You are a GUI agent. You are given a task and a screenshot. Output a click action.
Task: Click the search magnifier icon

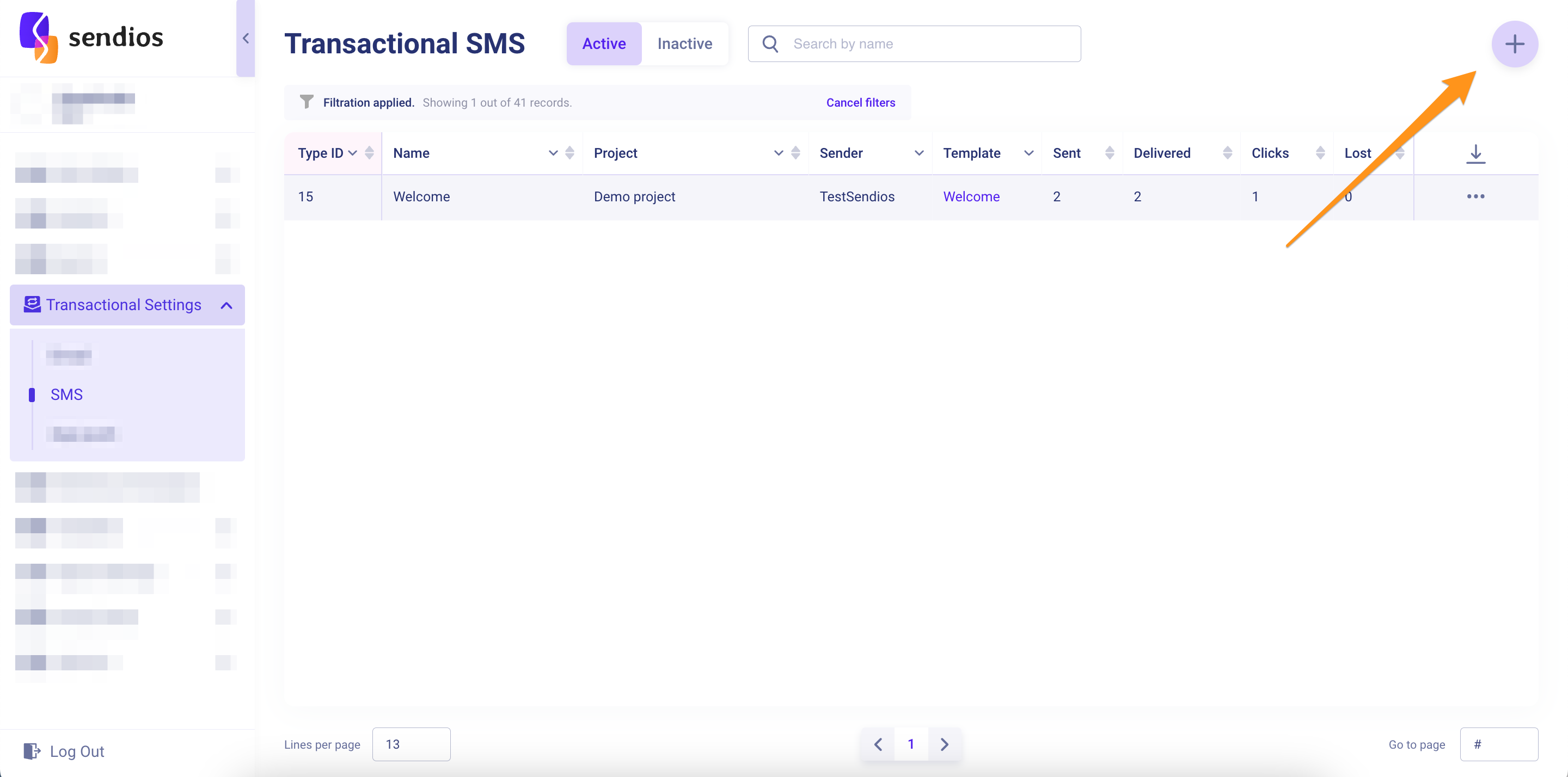(770, 44)
